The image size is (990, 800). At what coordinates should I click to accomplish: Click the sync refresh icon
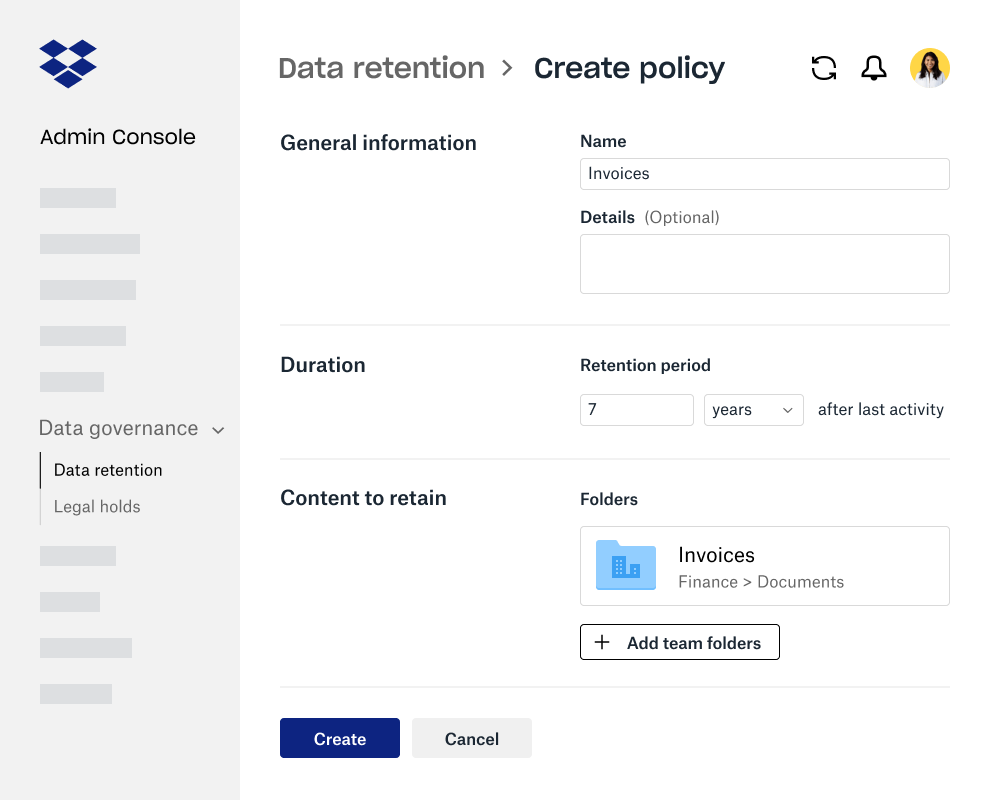click(x=823, y=68)
